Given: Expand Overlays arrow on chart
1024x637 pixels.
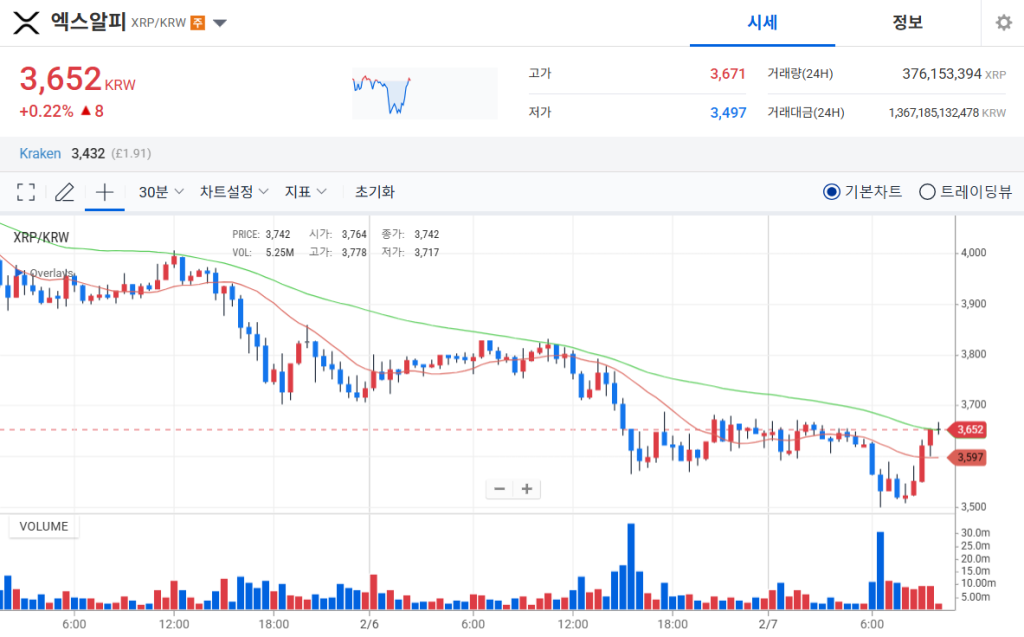Looking at the screenshot, I should (20, 272).
